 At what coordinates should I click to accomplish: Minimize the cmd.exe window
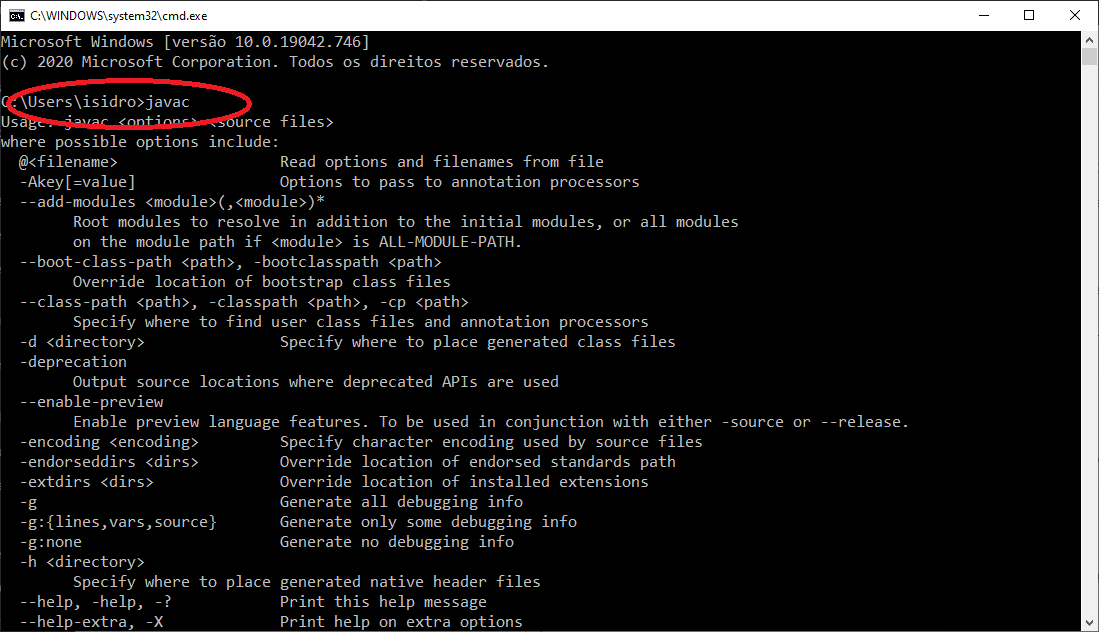pos(984,15)
